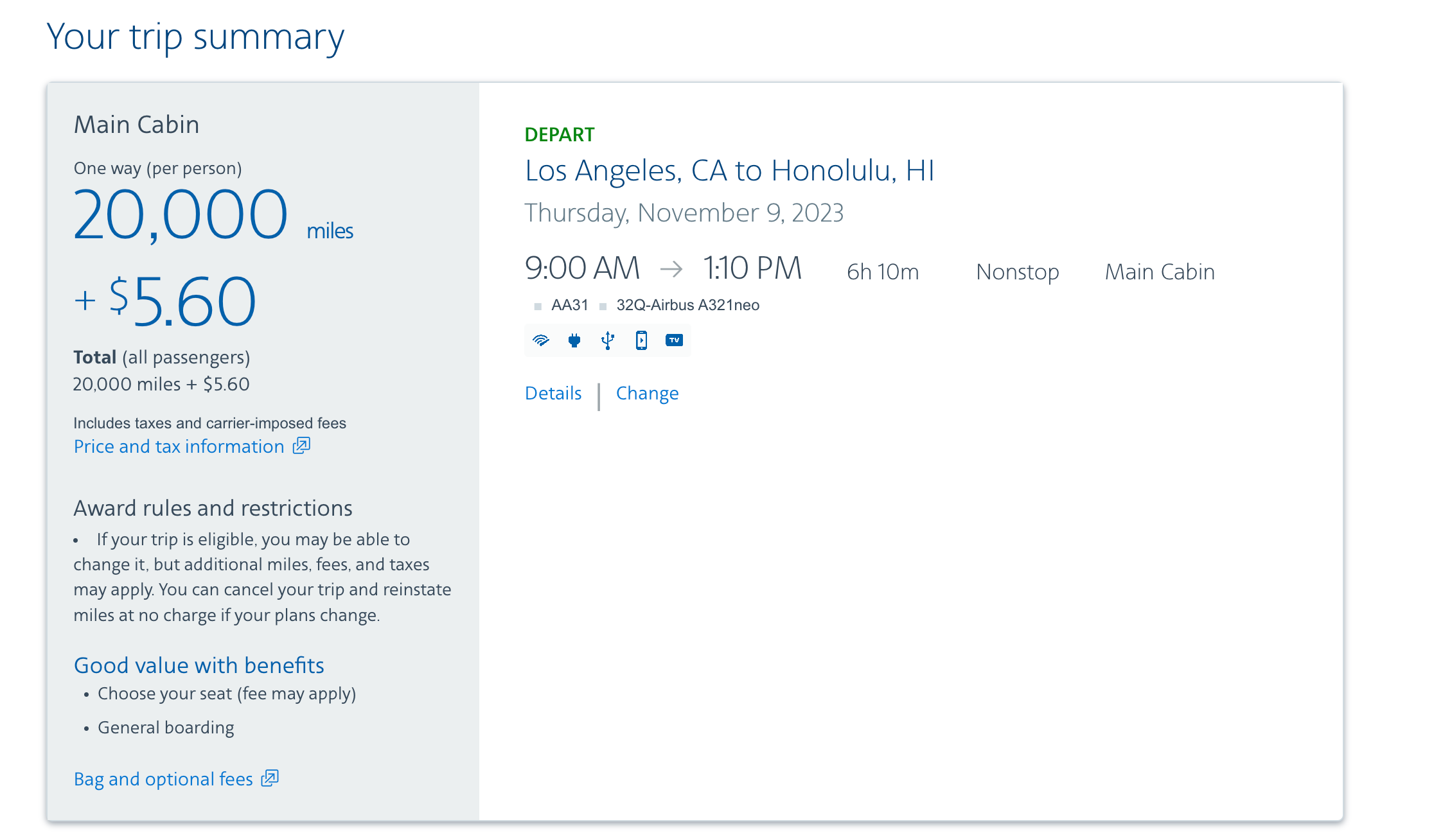The height and width of the screenshot is (840, 1434).
Task: Open Price and tax information link
Action: [179, 446]
